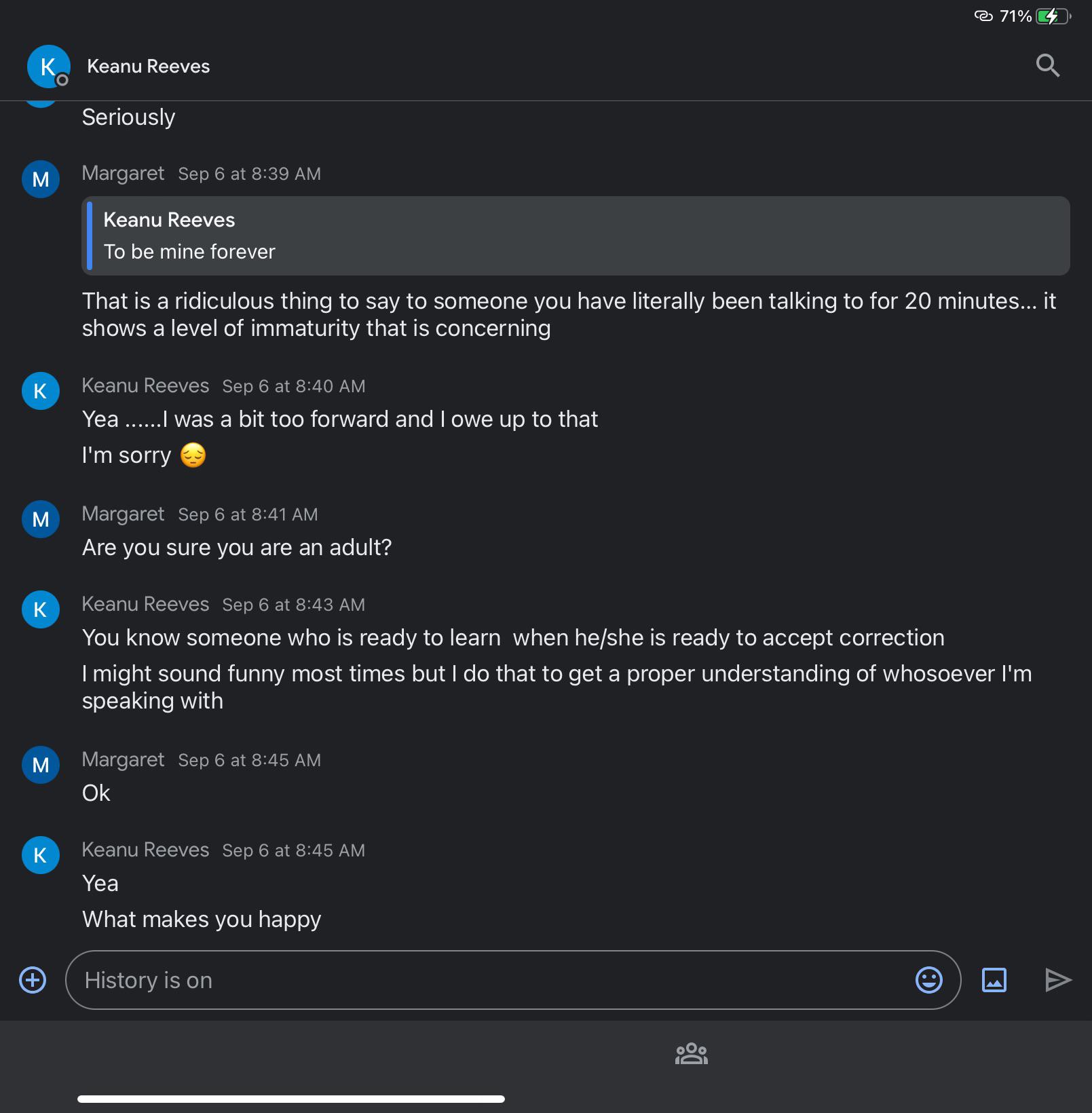This screenshot has height=1113, width=1092.
Task: Tap the hotspot link status icon
Action: click(983, 16)
